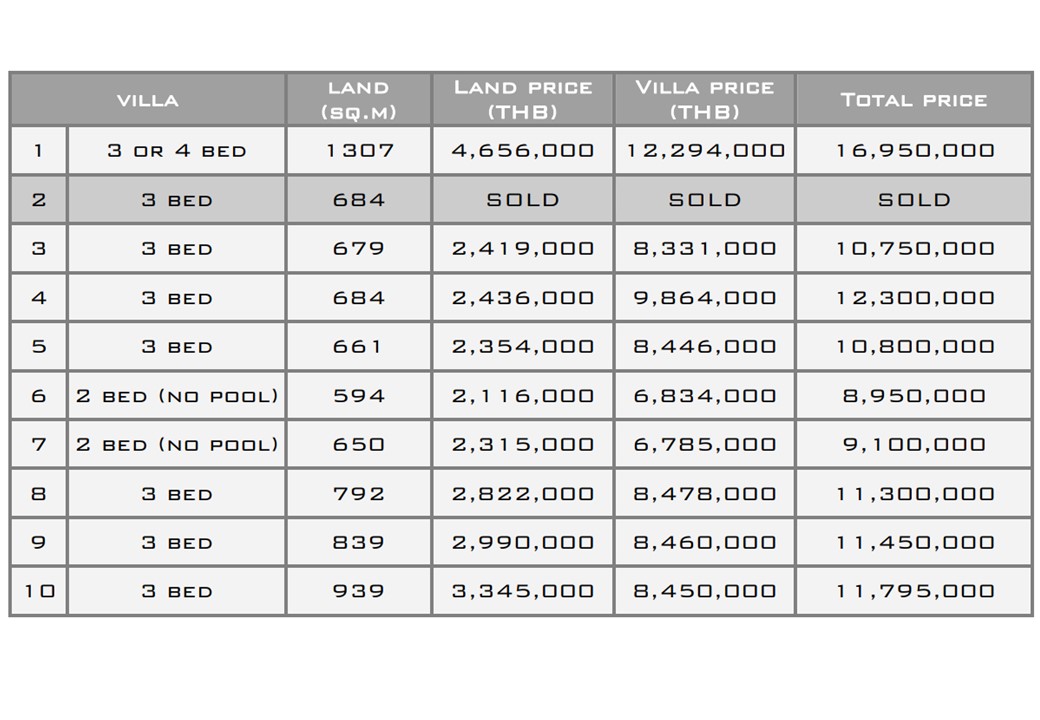1040x720 pixels.
Task: Select villa 4 villa price 9,864,000
Action: pyautogui.click(x=704, y=298)
